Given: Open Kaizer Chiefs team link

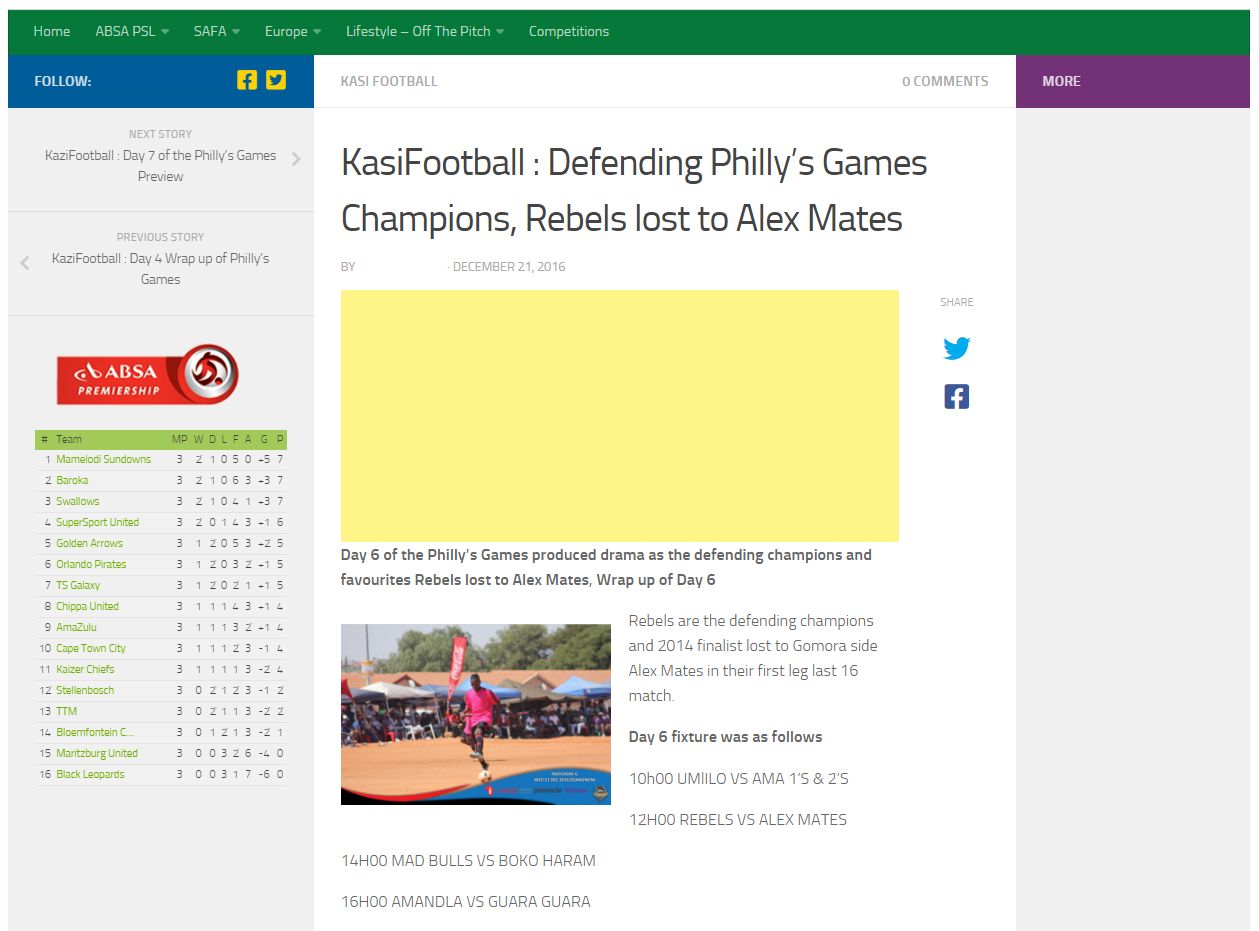Looking at the screenshot, I should click(85, 669).
